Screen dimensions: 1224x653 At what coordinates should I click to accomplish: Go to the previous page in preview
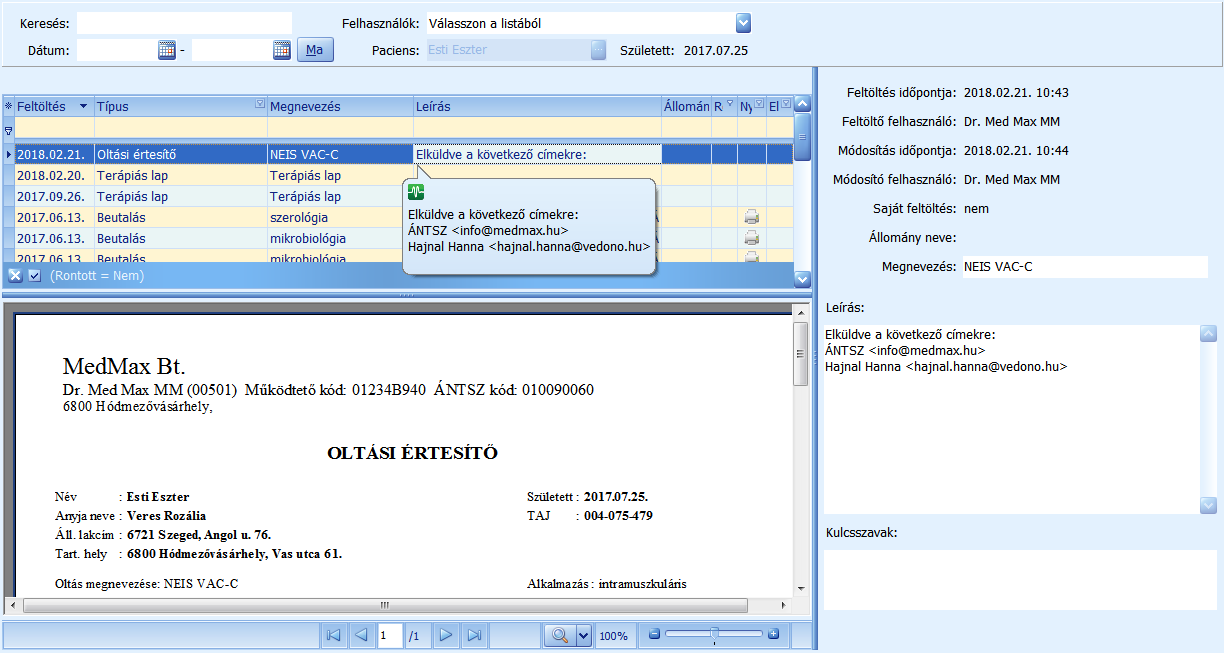tap(362, 635)
